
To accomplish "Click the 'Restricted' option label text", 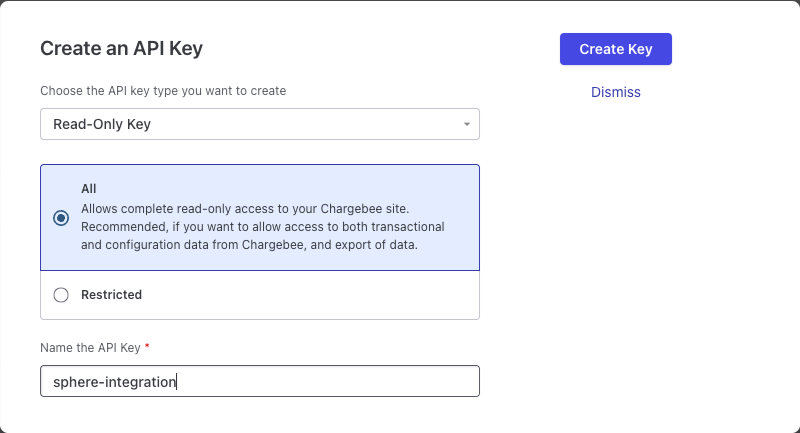I will (x=111, y=295).
